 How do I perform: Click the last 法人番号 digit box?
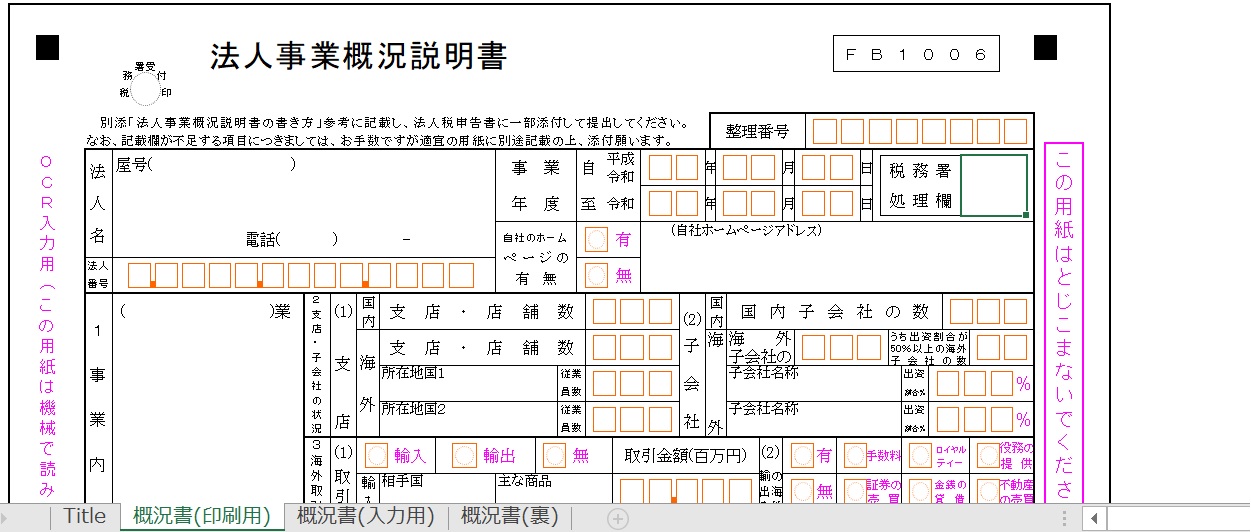tap(461, 275)
